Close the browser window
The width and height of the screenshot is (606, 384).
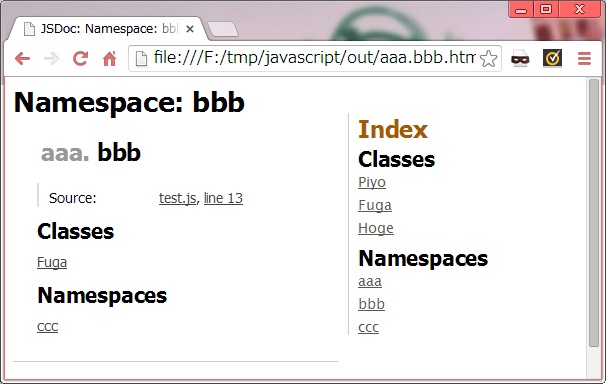[x=579, y=9]
